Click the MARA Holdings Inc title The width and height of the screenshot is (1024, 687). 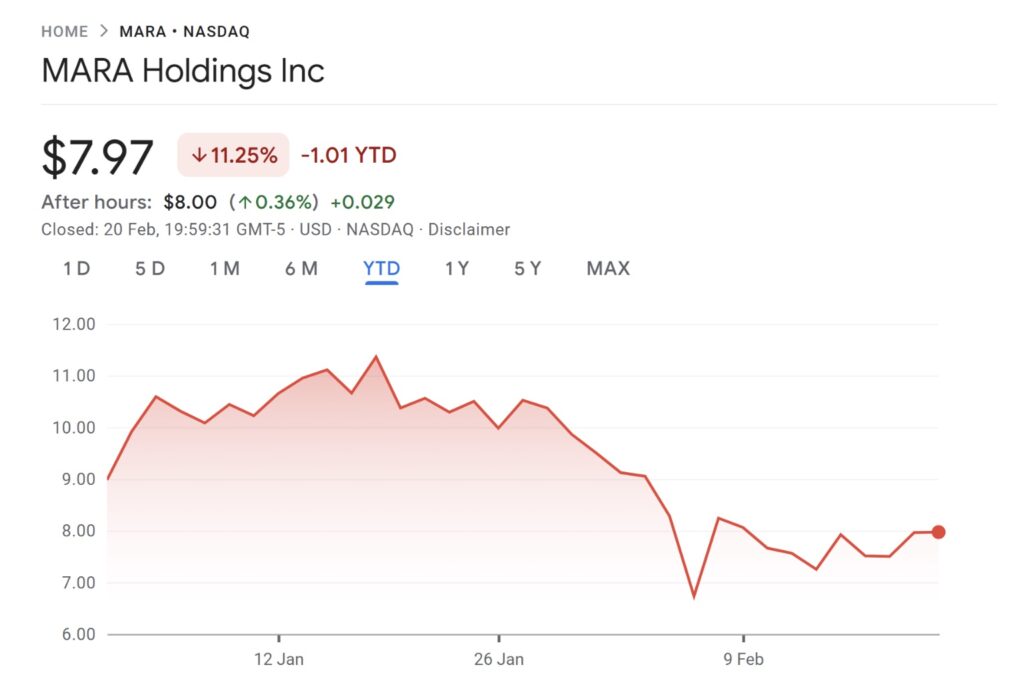[x=183, y=71]
